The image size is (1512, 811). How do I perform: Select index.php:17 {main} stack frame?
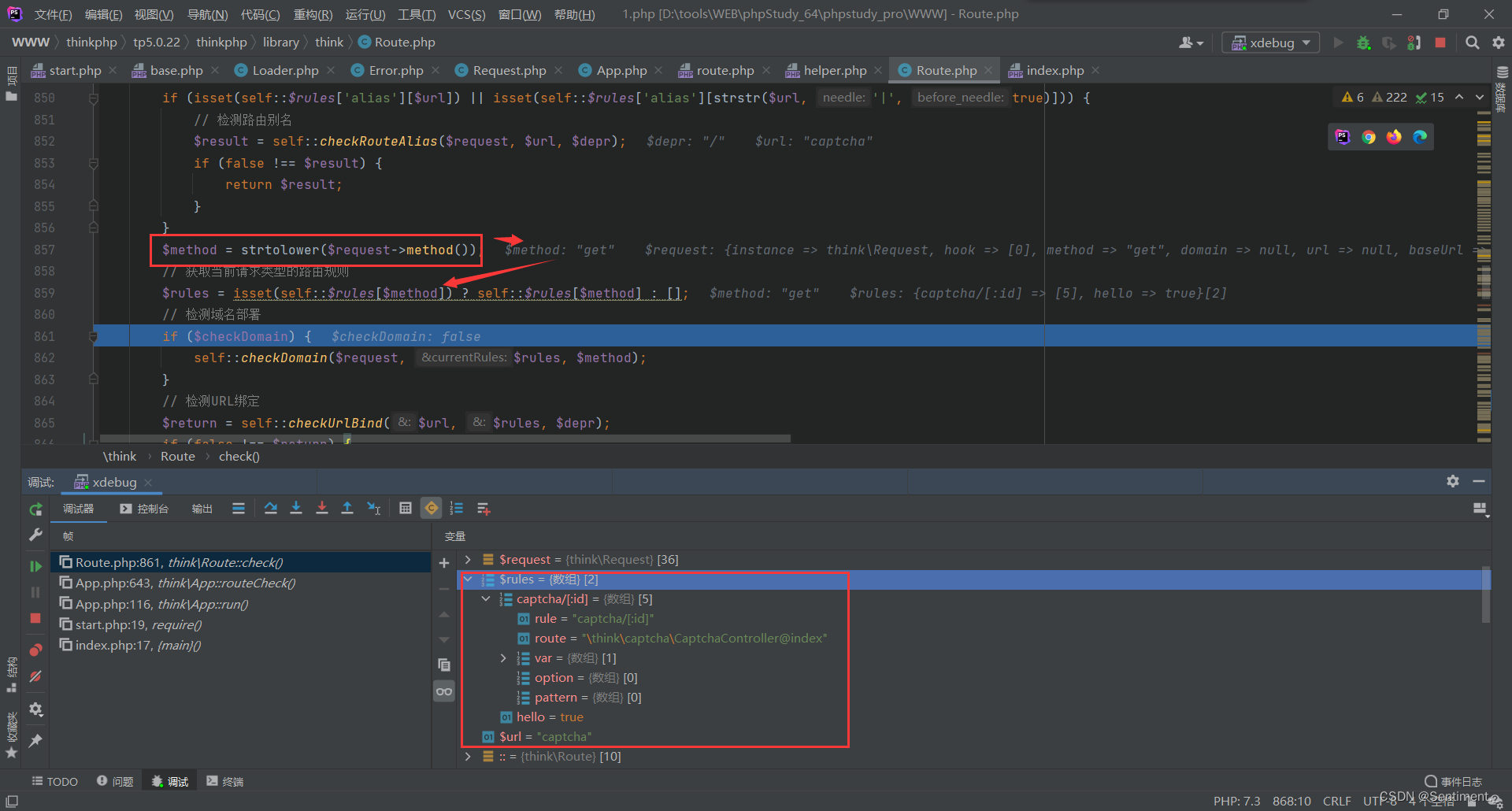(240, 646)
